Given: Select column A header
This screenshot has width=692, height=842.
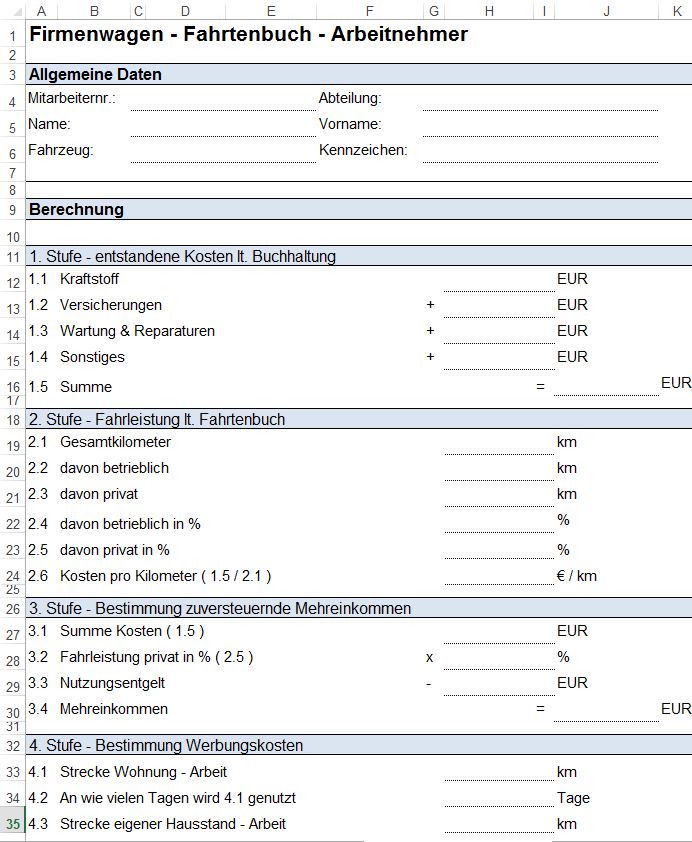Looking at the screenshot, I should [x=41, y=11].
